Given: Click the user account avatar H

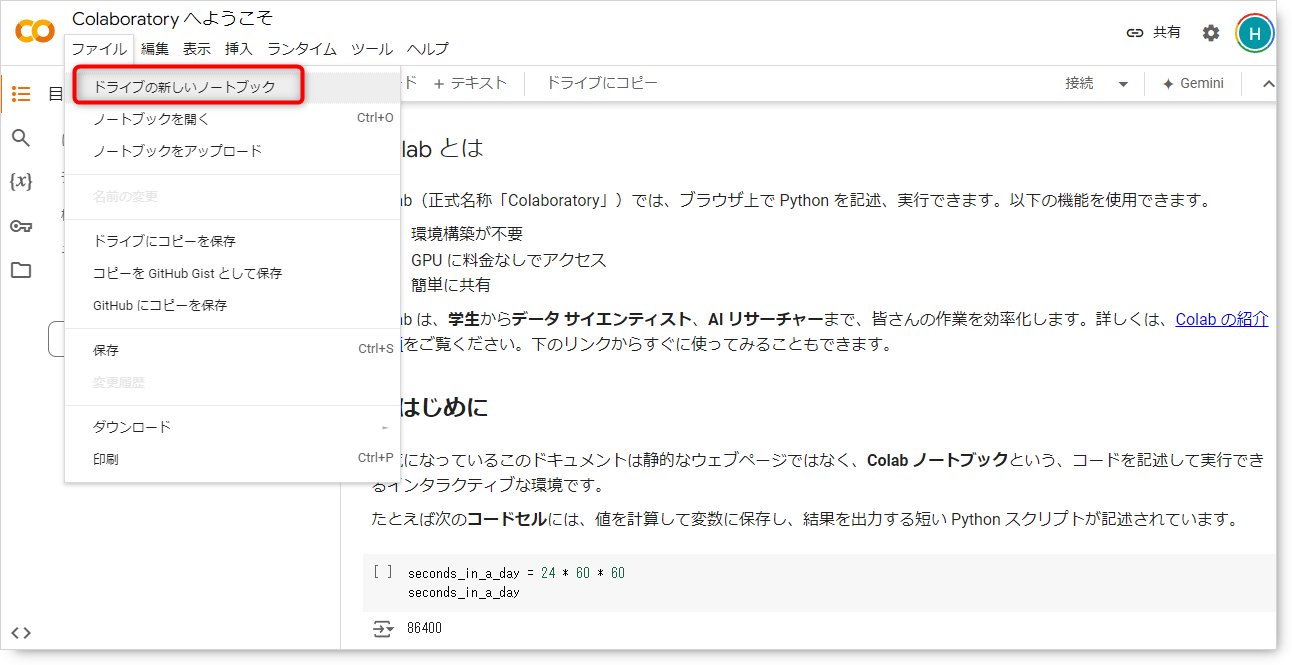Looking at the screenshot, I should click(1255, 33).
